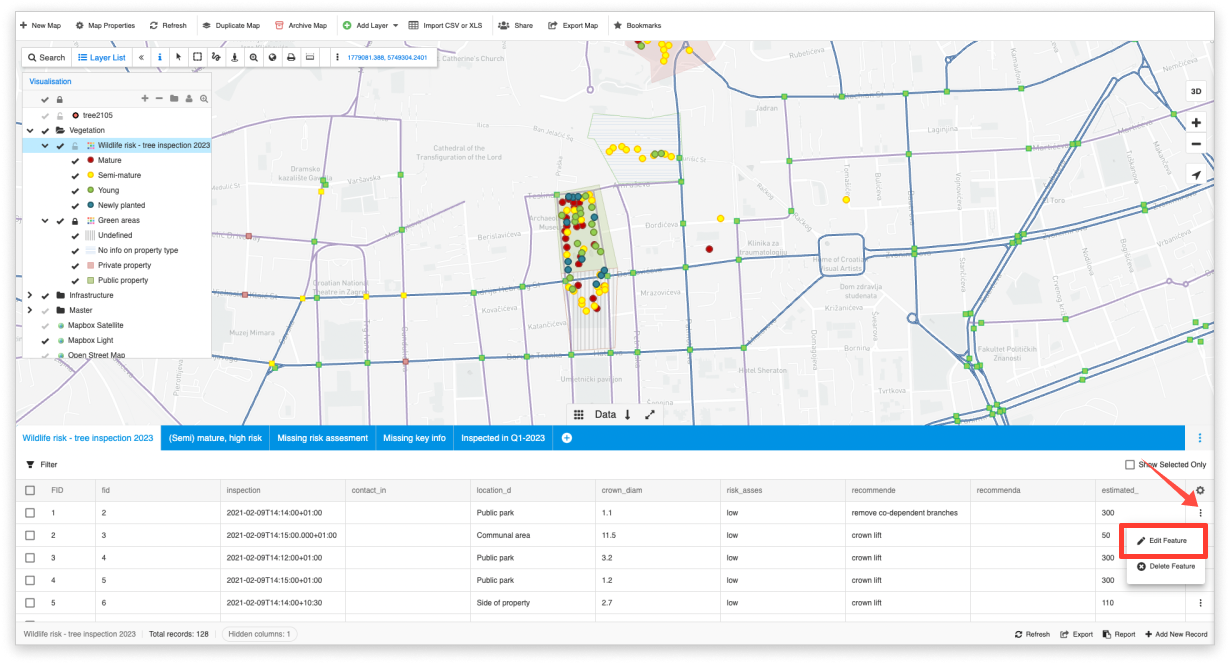Image resolution: width=1230 pixels, height=665 pixels.
Task: Select the magnifier zoom tool
Action: (x=253, y=58)
